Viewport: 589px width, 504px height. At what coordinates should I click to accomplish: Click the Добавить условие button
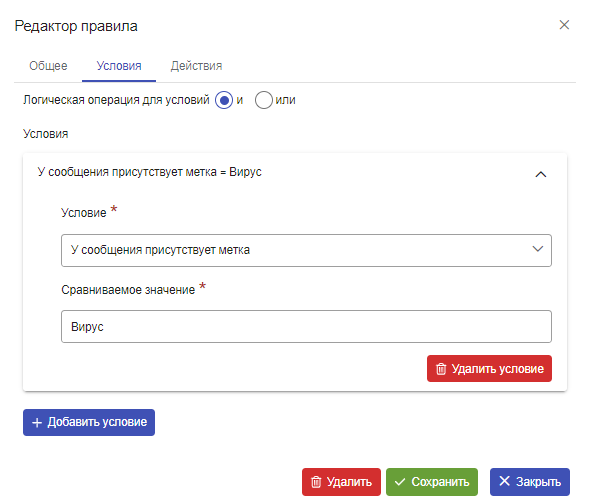(x=89, y=423)
